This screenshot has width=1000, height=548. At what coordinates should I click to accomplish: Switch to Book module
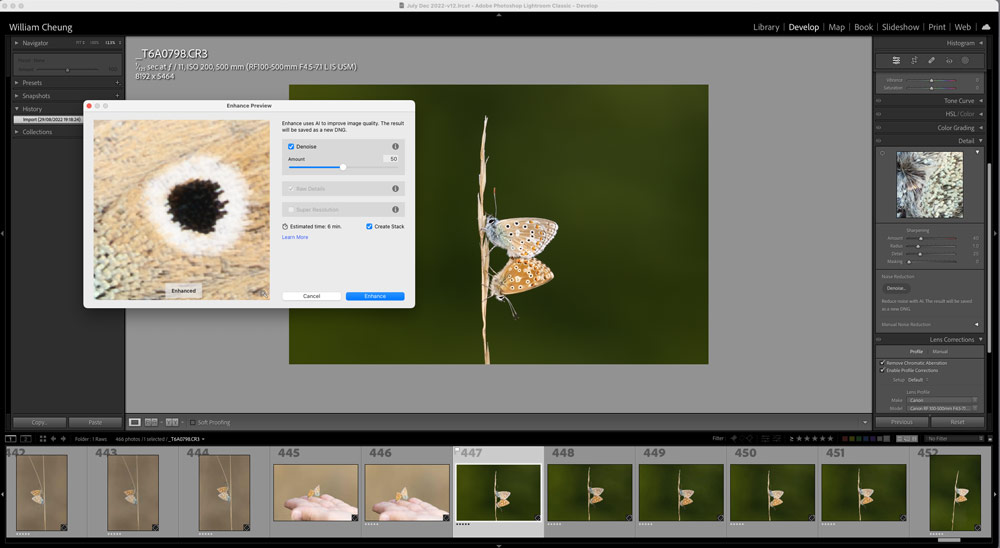click(864, 27)
